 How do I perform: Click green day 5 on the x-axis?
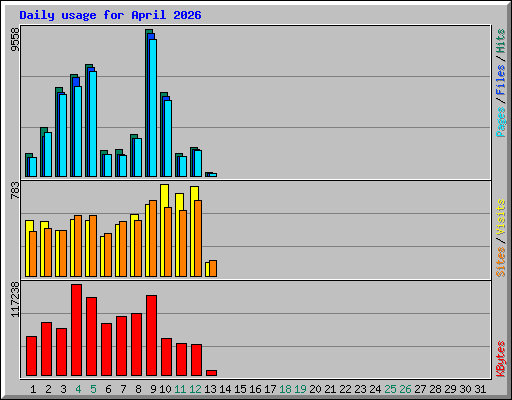click(93, 389)
